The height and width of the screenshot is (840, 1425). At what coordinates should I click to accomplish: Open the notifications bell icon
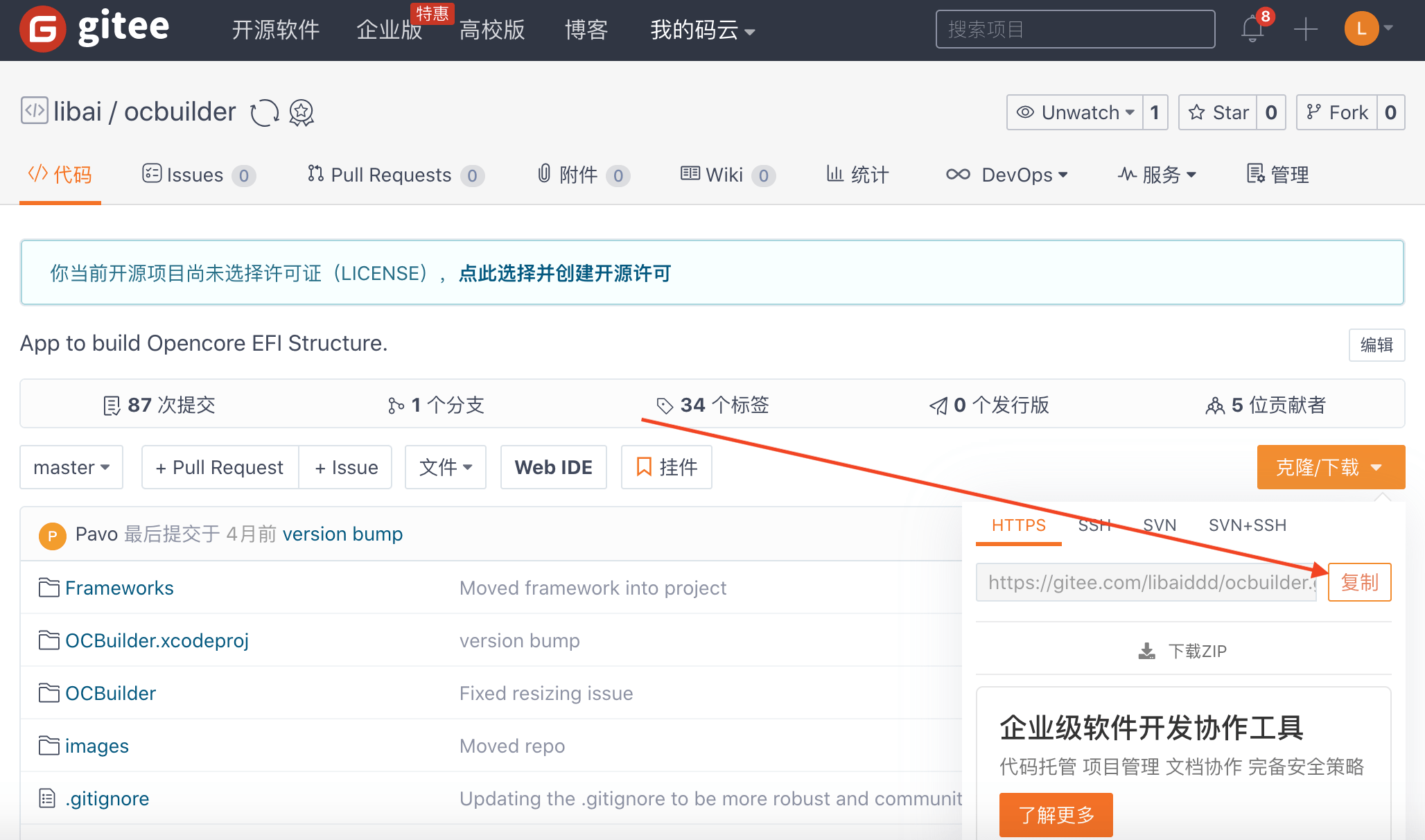pyautogui.click(x=1252, y=29)
